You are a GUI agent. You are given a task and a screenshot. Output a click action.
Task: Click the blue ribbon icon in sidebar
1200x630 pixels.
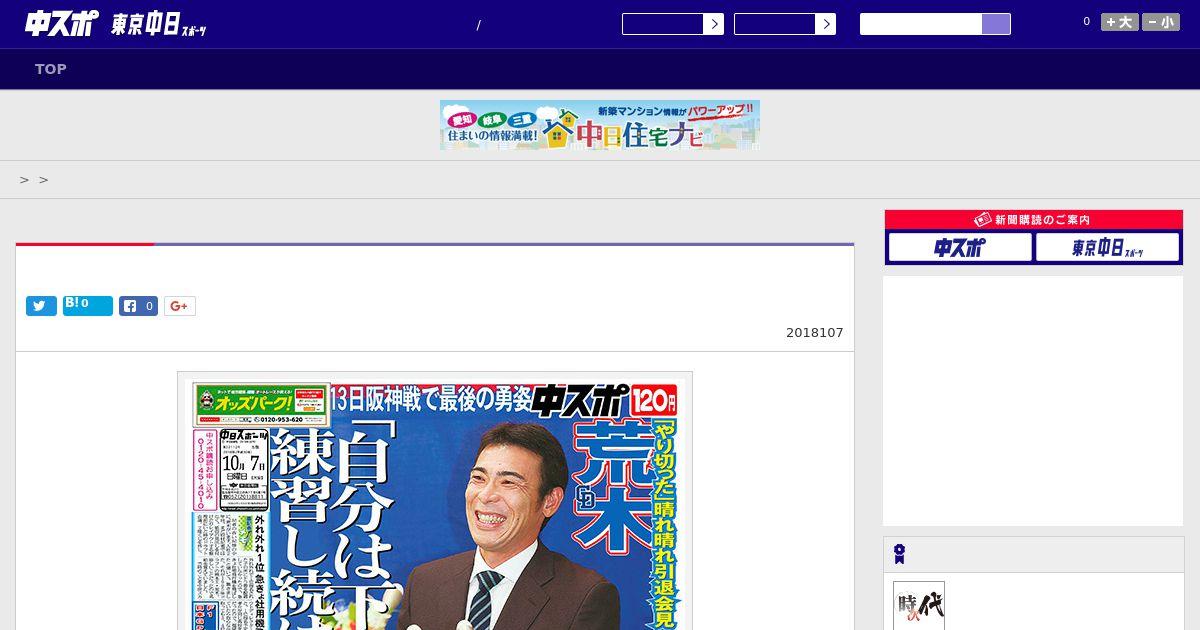pyautogui.click(x=900, y=554)
